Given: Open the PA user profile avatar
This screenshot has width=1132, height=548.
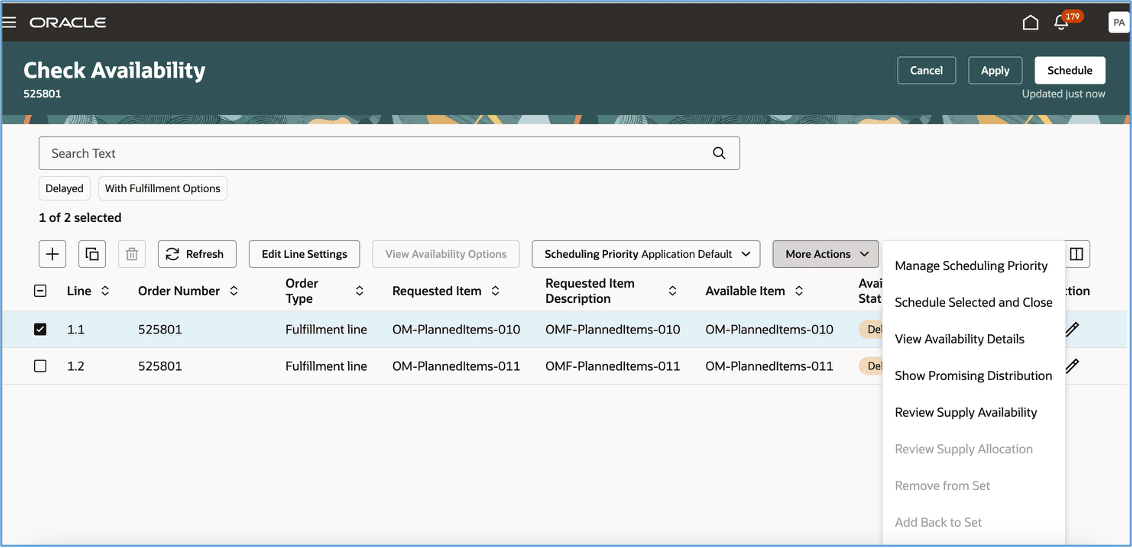Looking at the screenshot, I should pyautogui.click(x=1118, y=22).
